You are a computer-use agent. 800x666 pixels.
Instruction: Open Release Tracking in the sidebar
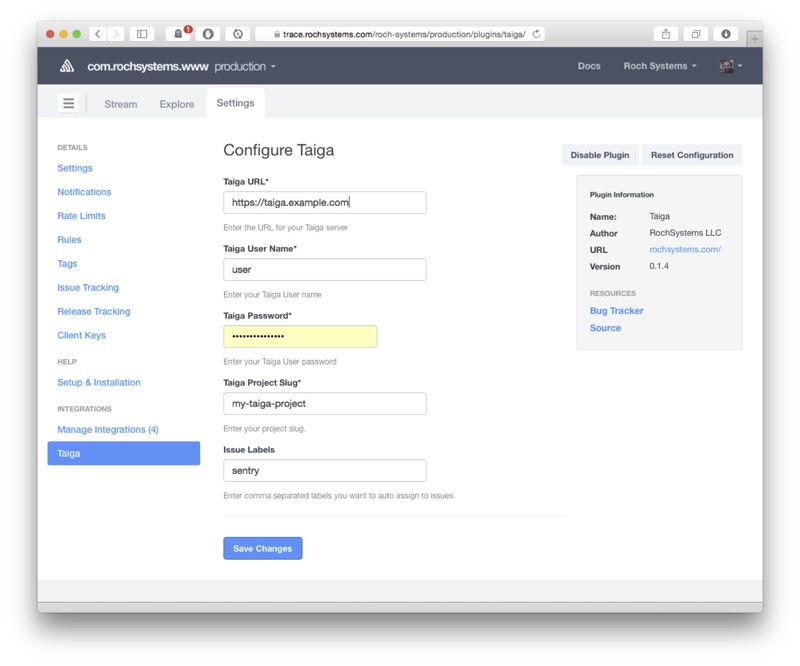point(93,311)
